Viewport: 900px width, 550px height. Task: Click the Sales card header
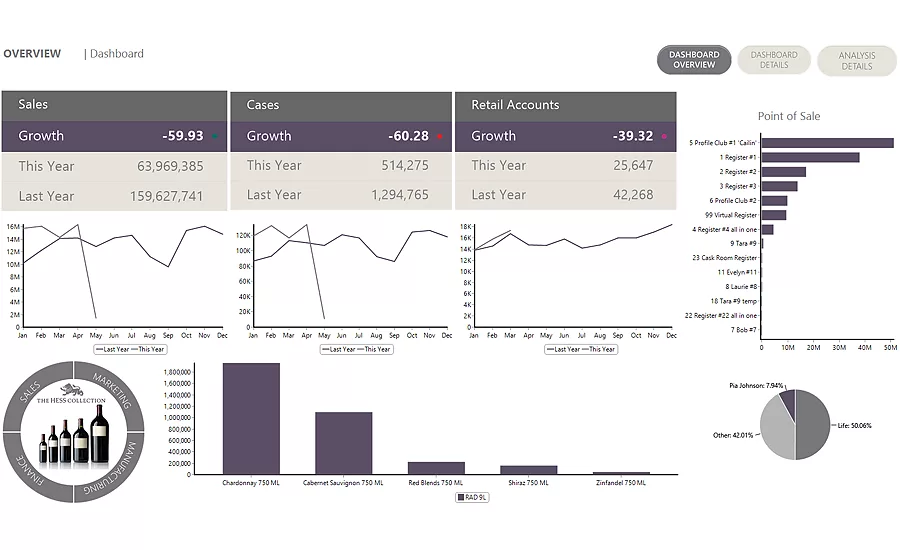(114, 105)
